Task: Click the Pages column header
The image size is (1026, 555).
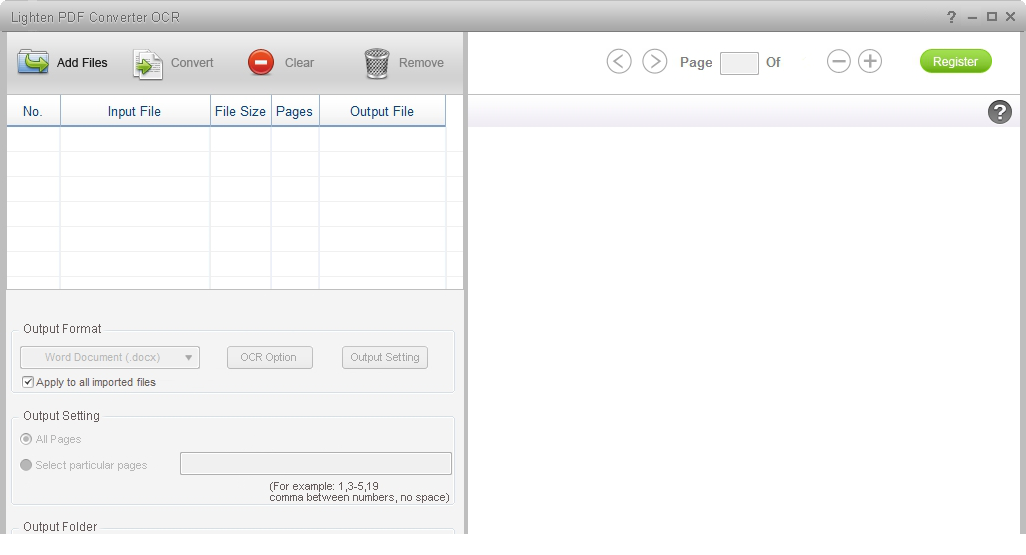Action: (x=294, y=111)
